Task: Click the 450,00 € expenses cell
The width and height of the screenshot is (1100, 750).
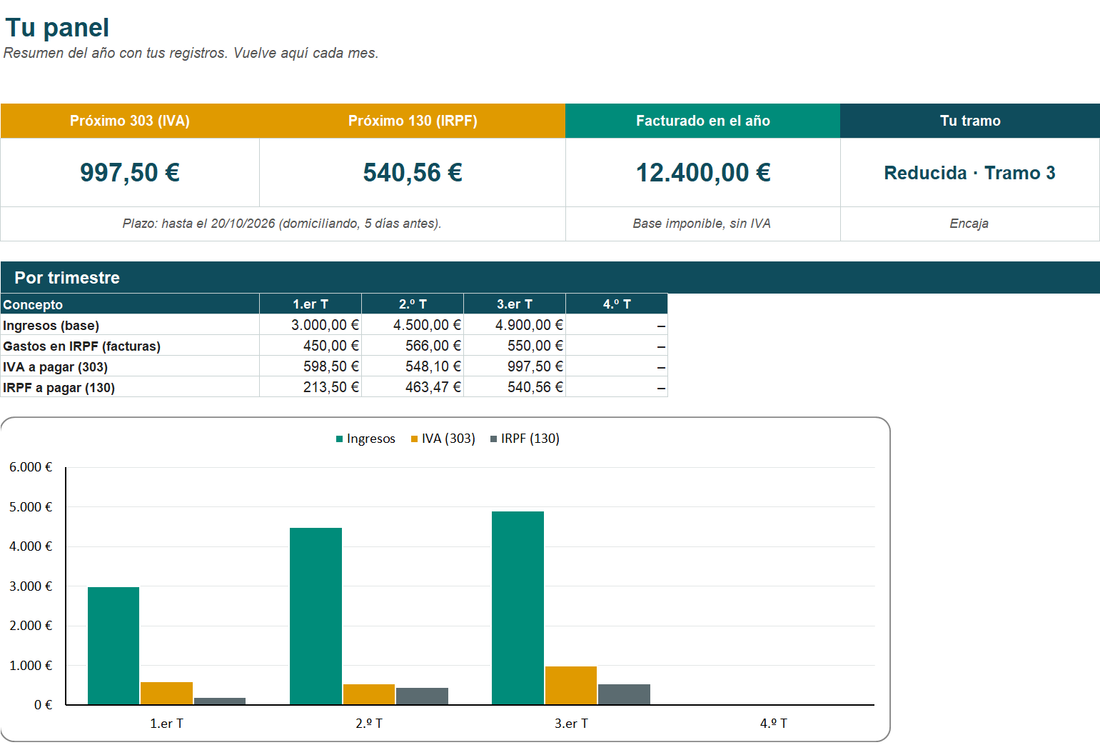Action: pos(310,346)
